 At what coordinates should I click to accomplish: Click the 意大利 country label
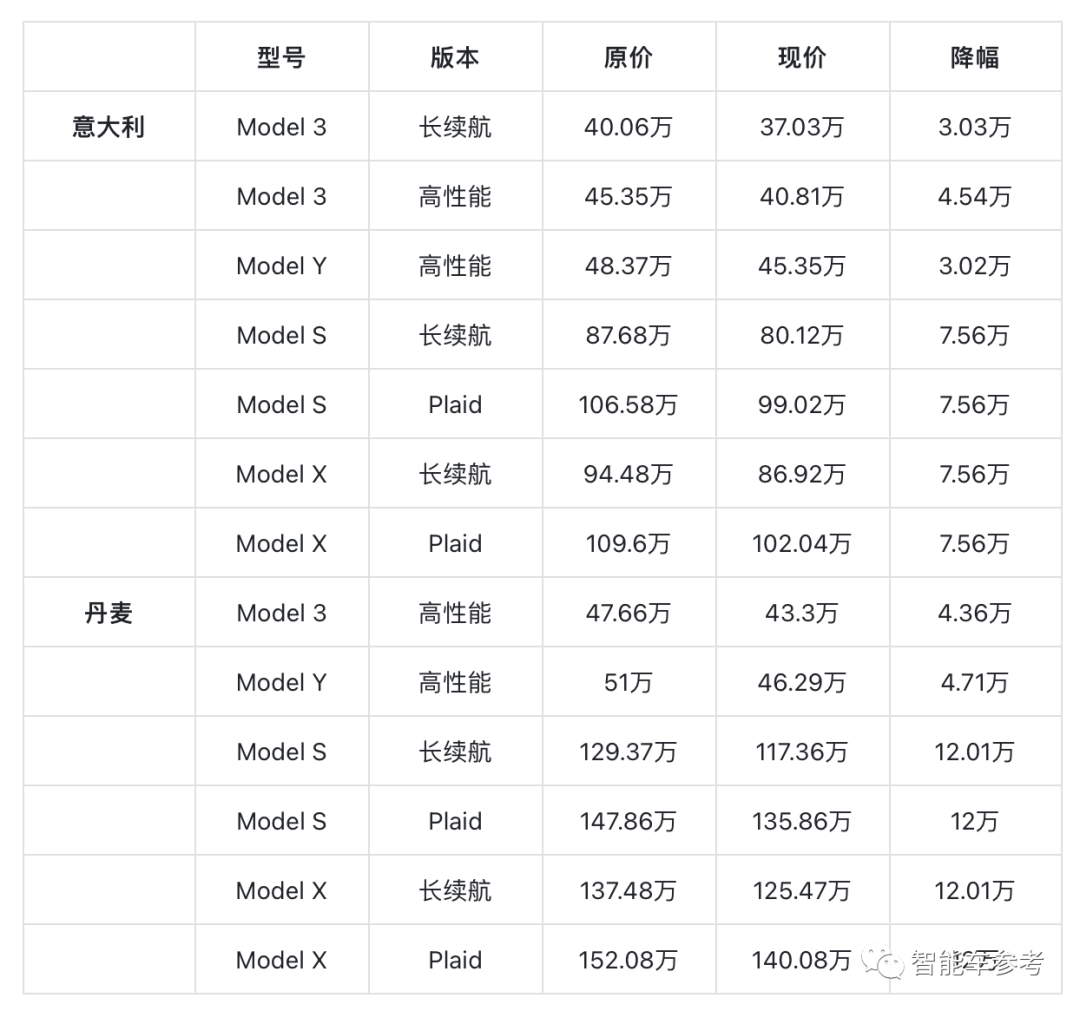[x=109, y=127]
